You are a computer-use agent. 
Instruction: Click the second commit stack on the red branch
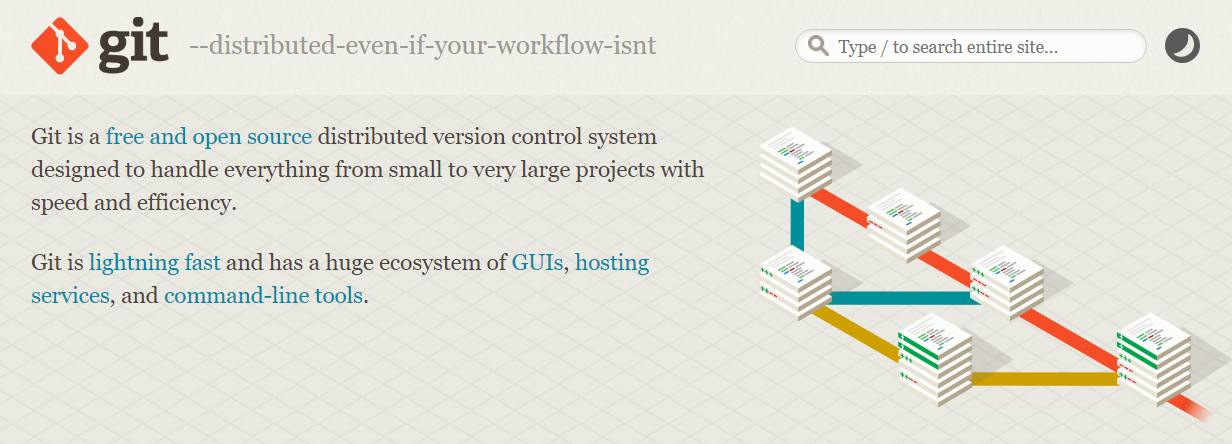(904, 220)
